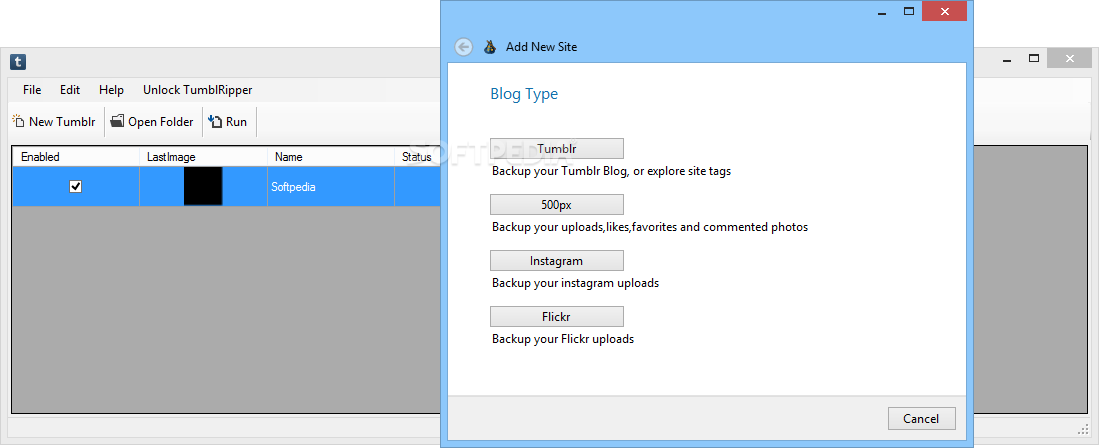1099x448 pixels.
Task: Sort by the Enabled column header
Action: (76, 157)
